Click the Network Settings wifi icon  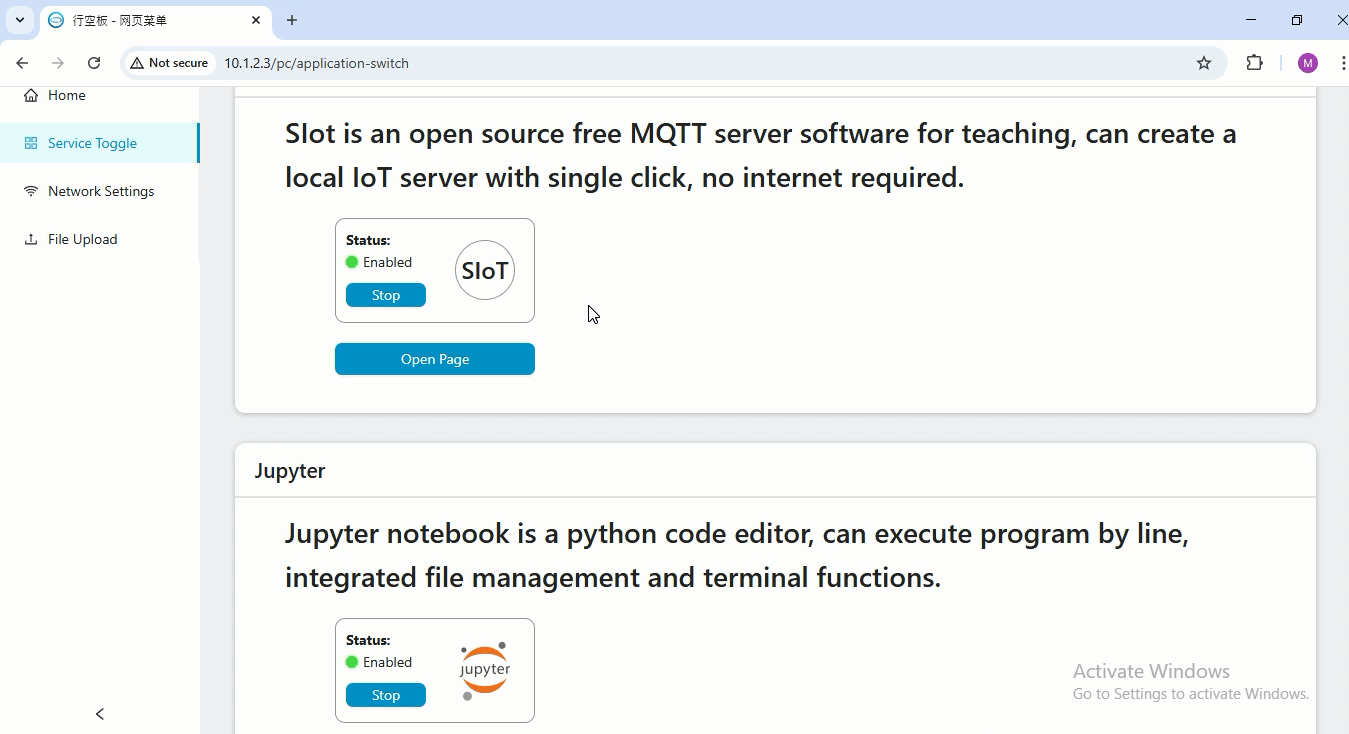(x=31, y=191)
